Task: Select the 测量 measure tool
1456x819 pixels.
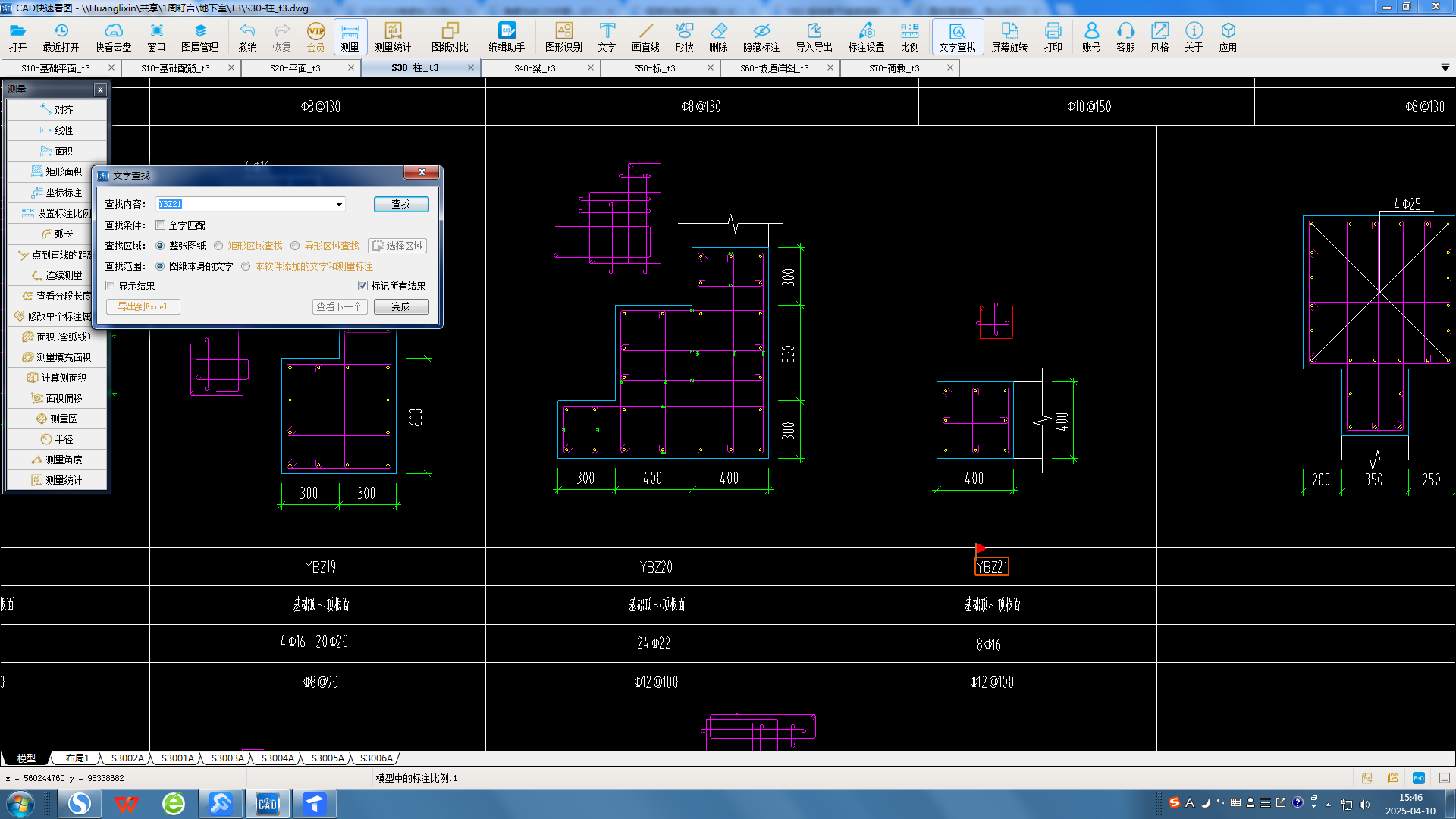Action: pyautogui.click(x=350, y=36)
